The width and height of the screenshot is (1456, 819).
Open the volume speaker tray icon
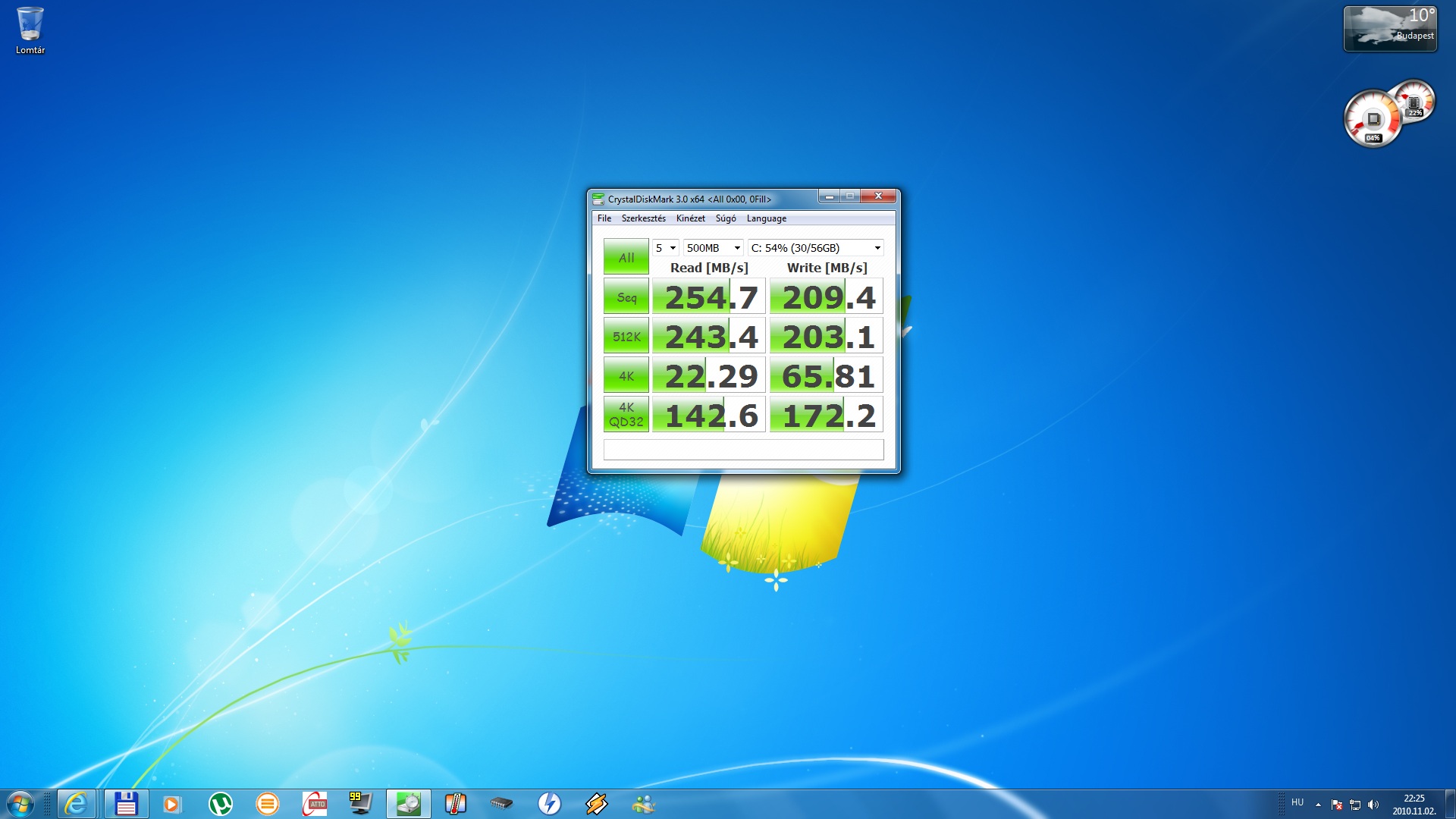(1373, 805)
